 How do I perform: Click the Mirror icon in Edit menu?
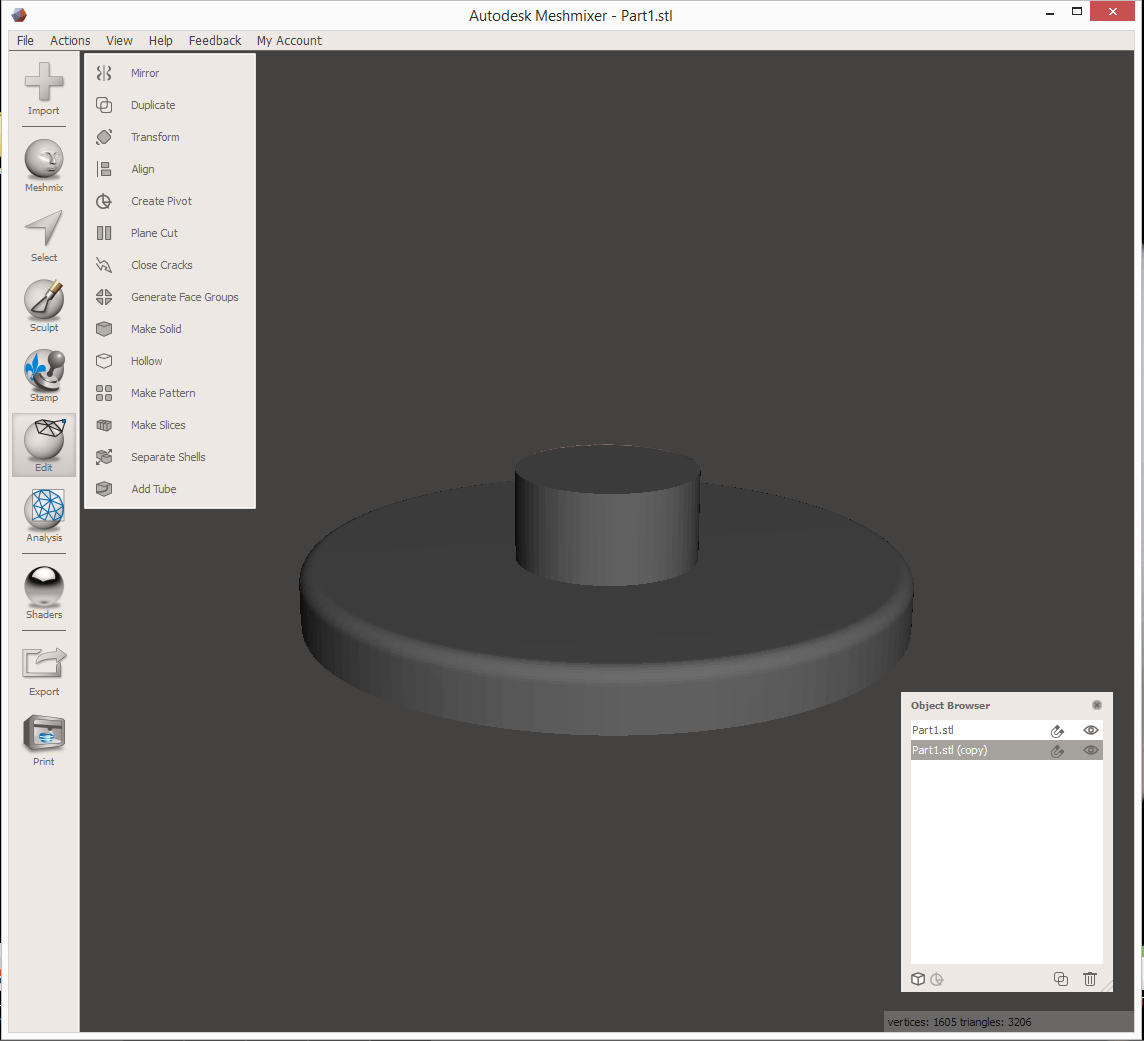pos(104,73)
